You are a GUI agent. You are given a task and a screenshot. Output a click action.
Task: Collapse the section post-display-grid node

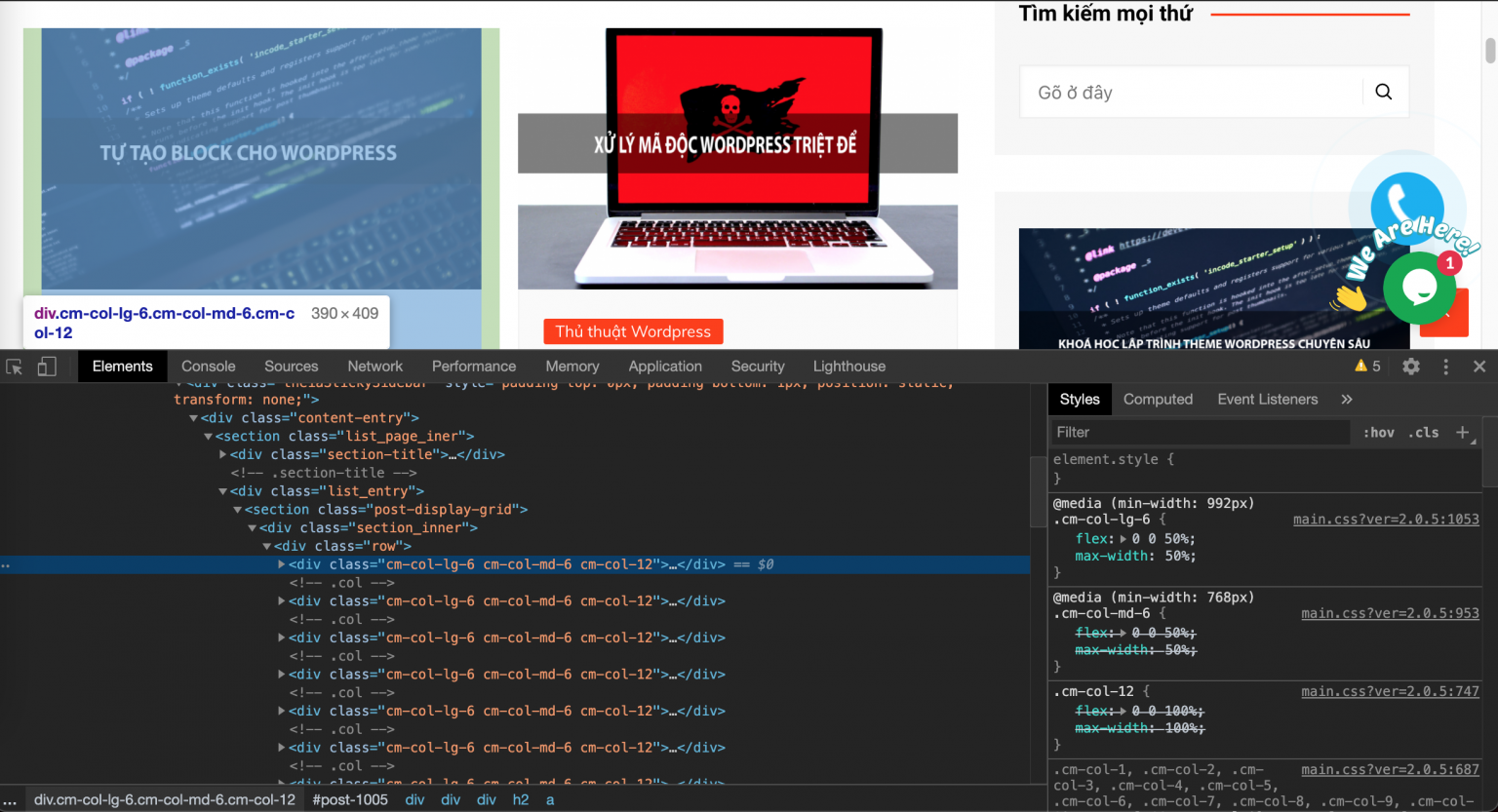237,510
